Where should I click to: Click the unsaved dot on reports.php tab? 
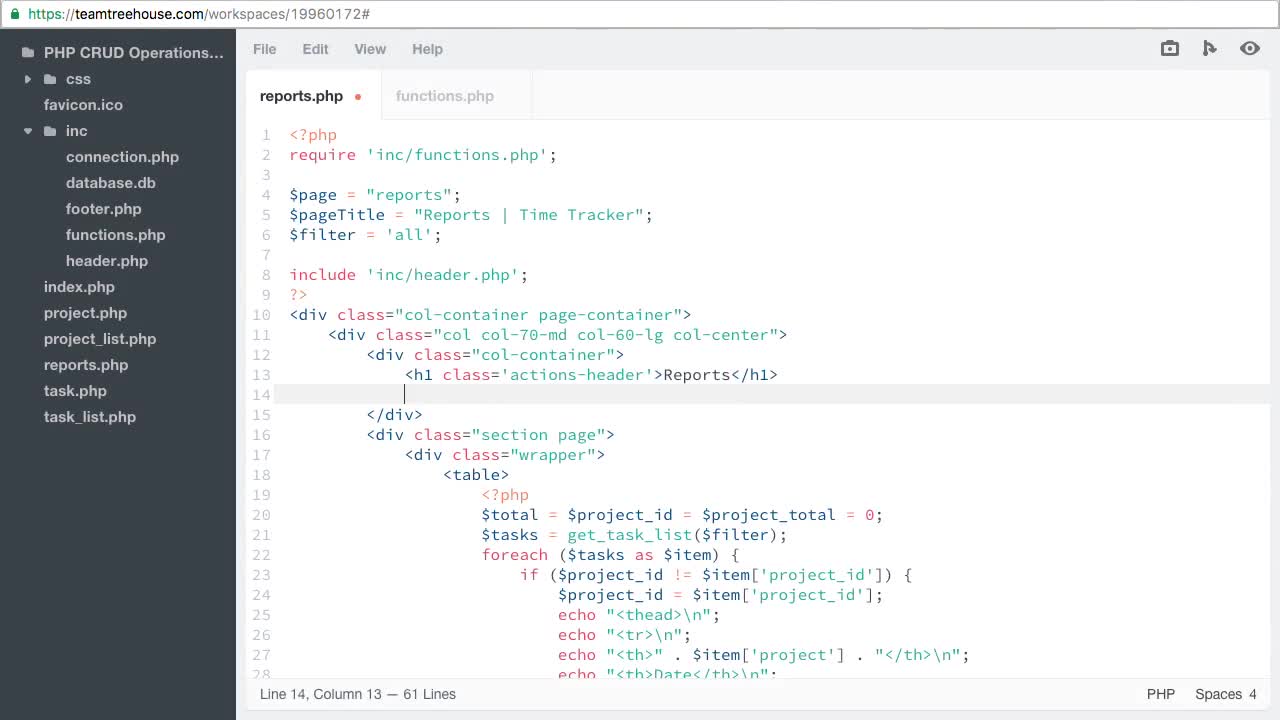click(358, 97)
